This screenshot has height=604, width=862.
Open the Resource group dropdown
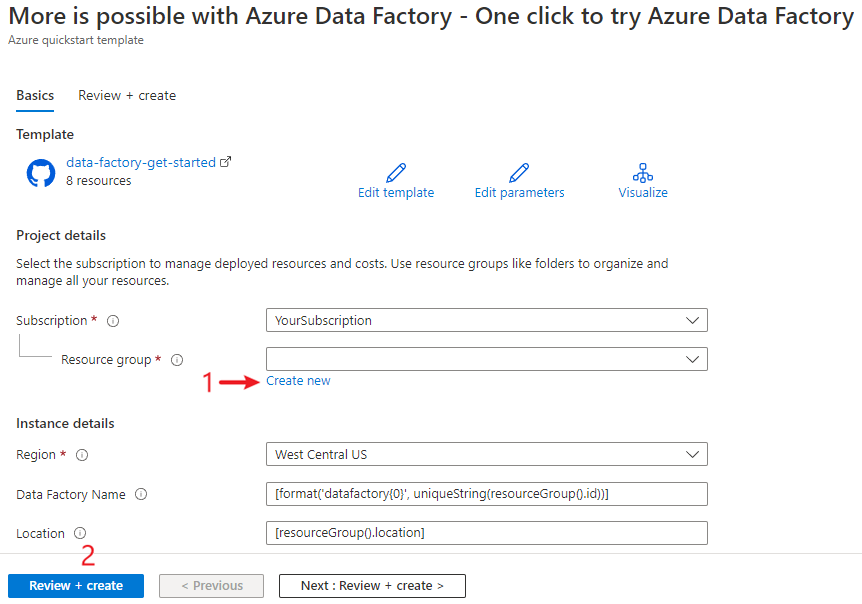point(487,359)
